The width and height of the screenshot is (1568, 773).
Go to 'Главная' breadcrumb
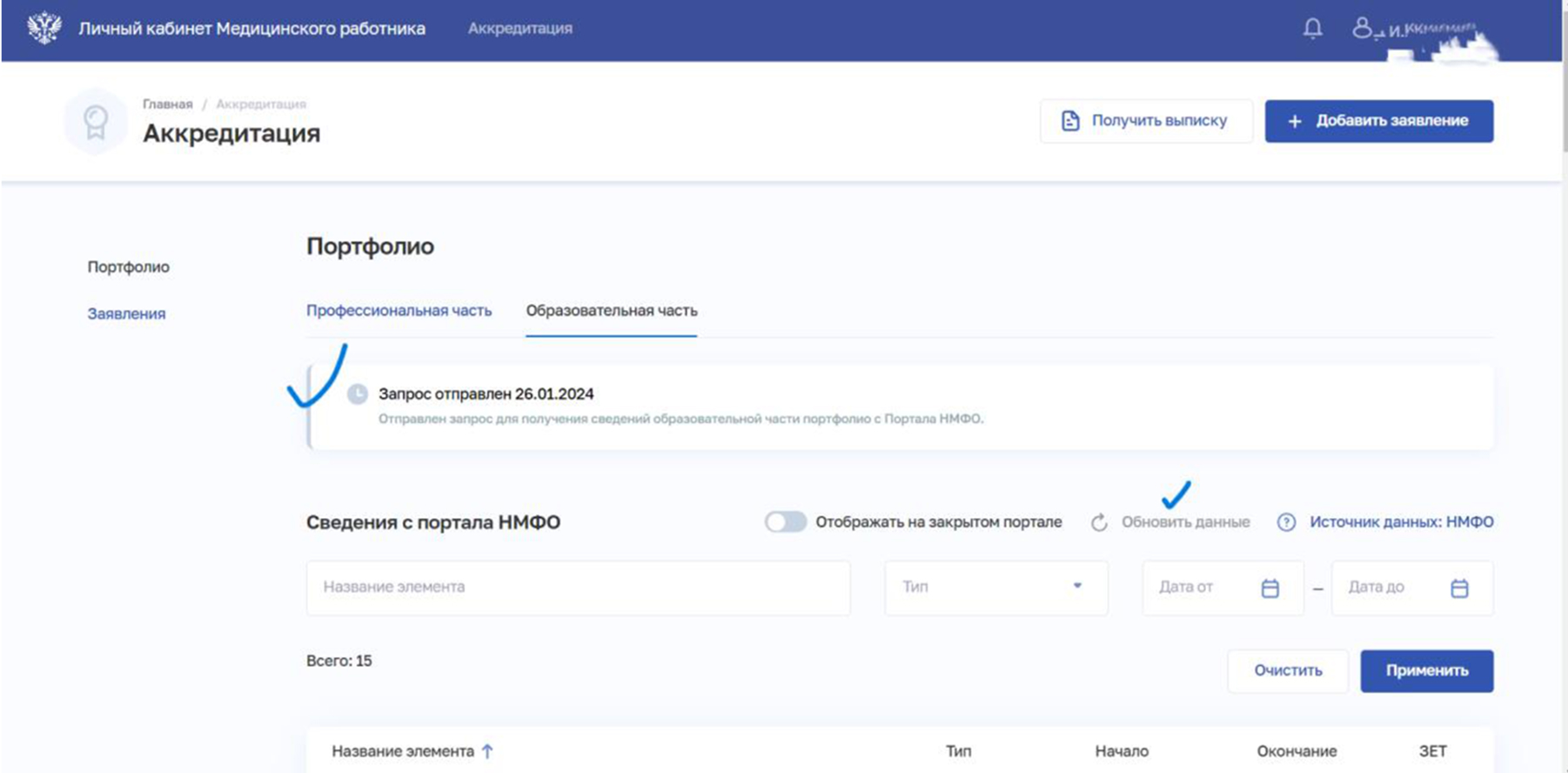click(168, 104)
